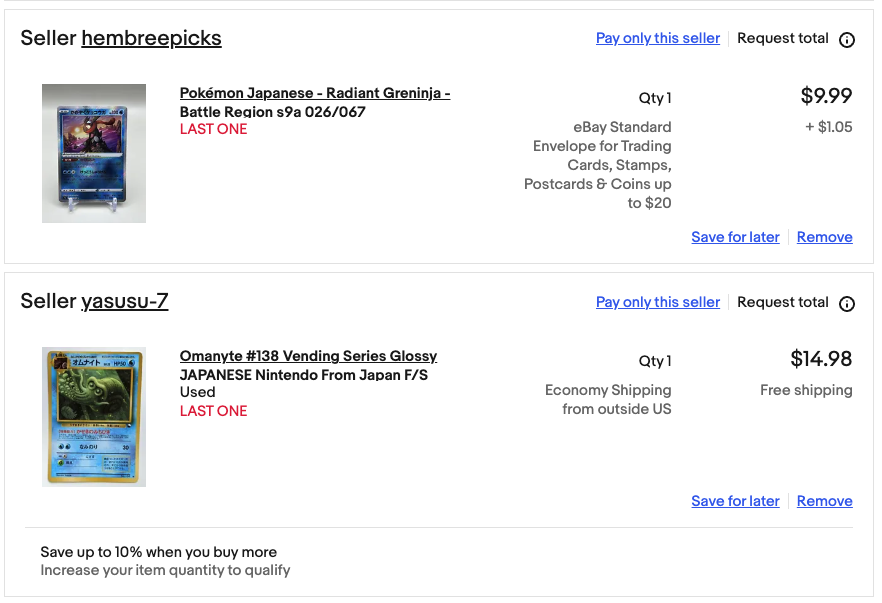Click the $9.99 price of Greninja
Image resolution: width=882 pixels, height=603 pixels.
(826, 96)
